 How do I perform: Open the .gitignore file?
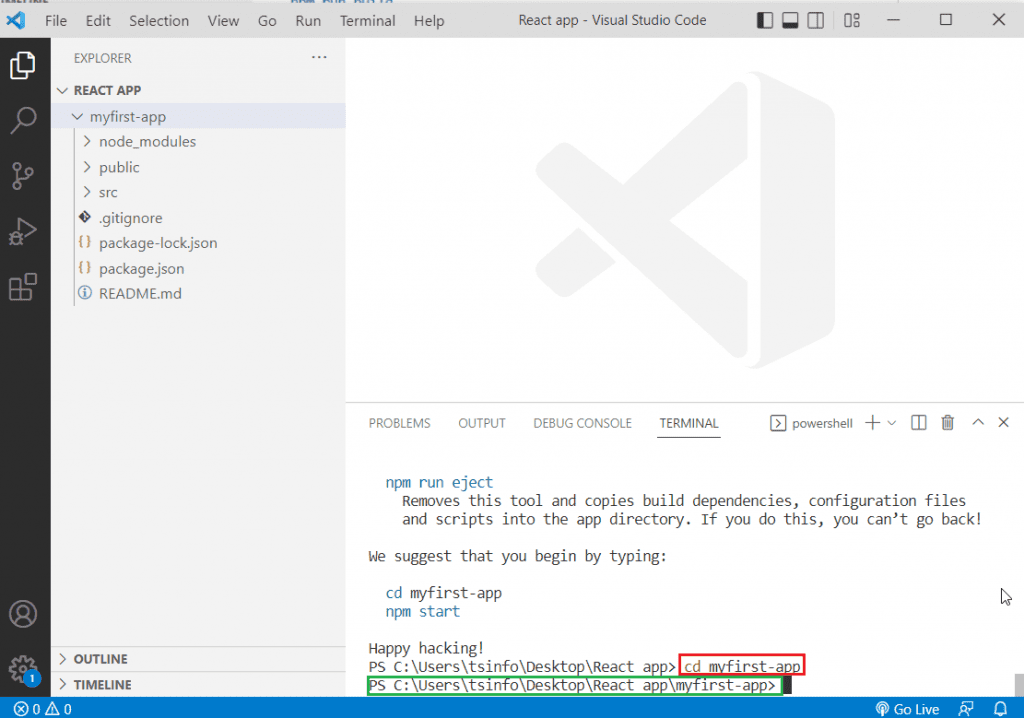click(198, 218)
